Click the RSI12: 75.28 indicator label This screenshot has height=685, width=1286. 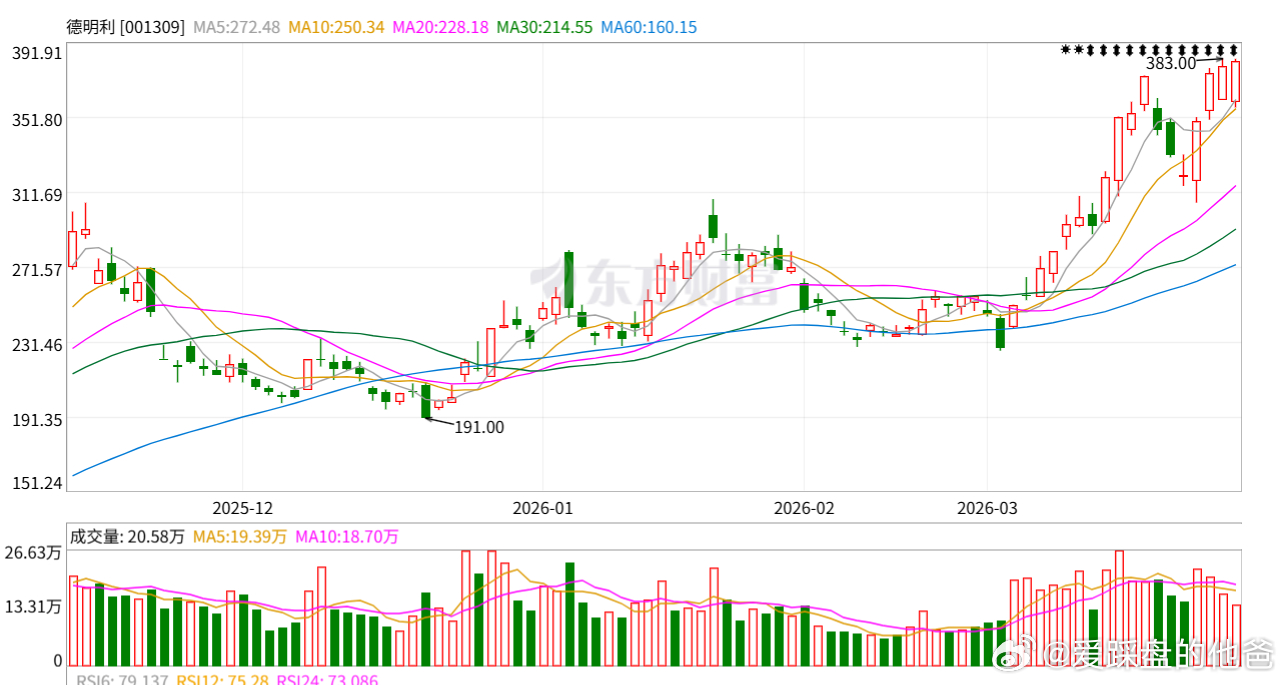222,680
